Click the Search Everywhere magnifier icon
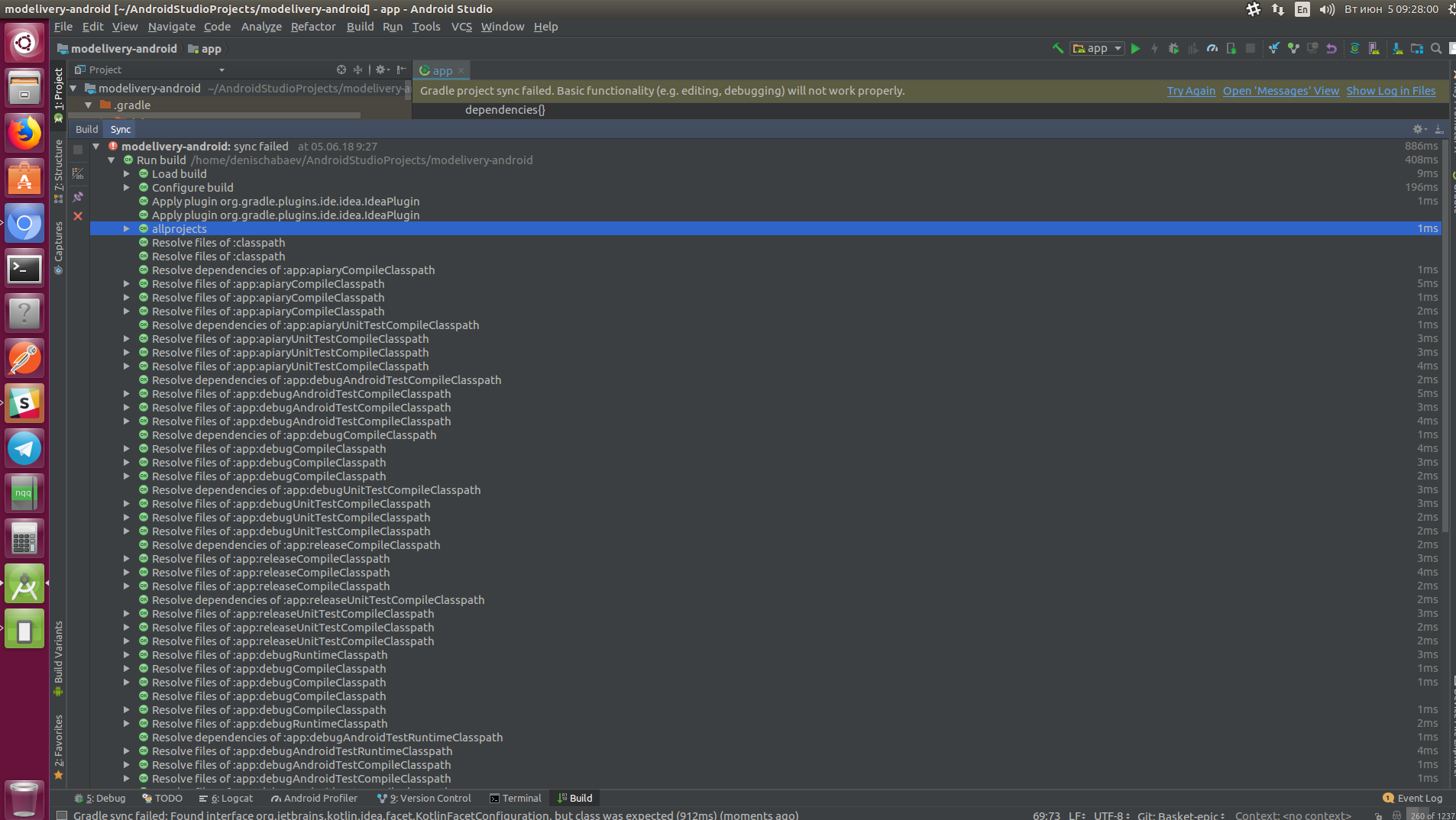Screen dimensions: 1456x820 click(1436, 48)
